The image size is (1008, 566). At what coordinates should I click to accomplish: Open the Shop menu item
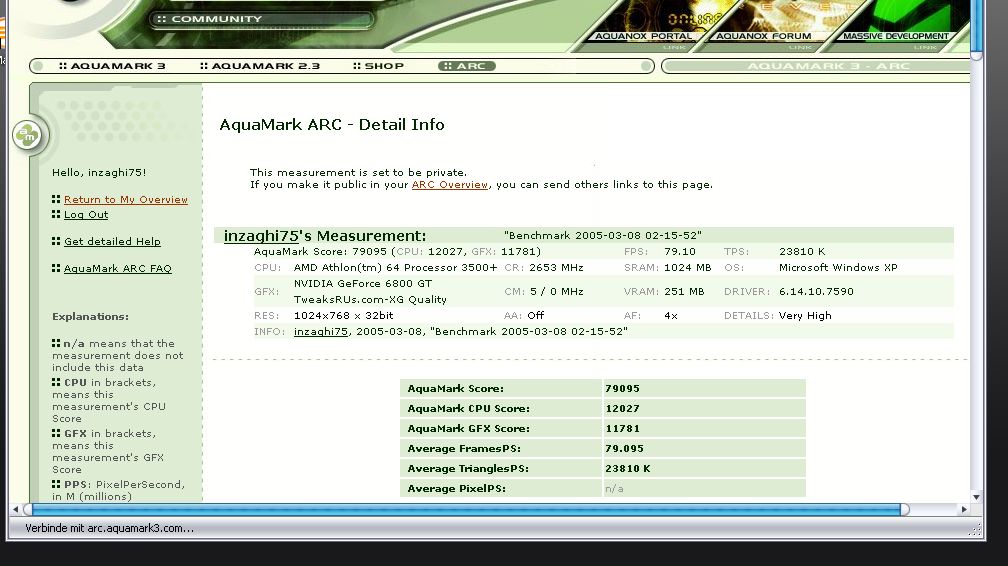378,66
